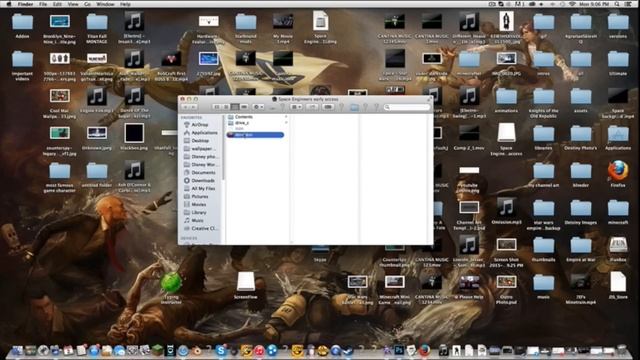Switch Finder to column view

(x=235, y=107)
